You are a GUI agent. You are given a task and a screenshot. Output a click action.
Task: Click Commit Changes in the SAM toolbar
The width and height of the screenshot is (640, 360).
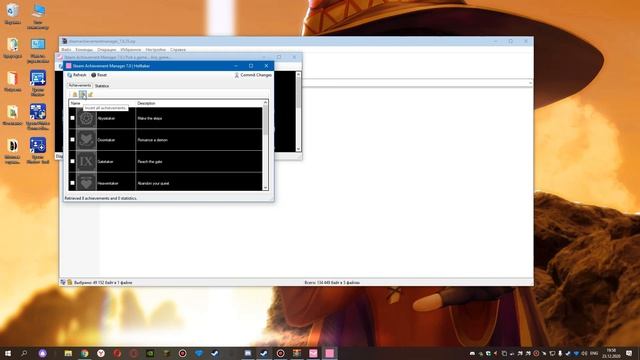tap(253, 75)
